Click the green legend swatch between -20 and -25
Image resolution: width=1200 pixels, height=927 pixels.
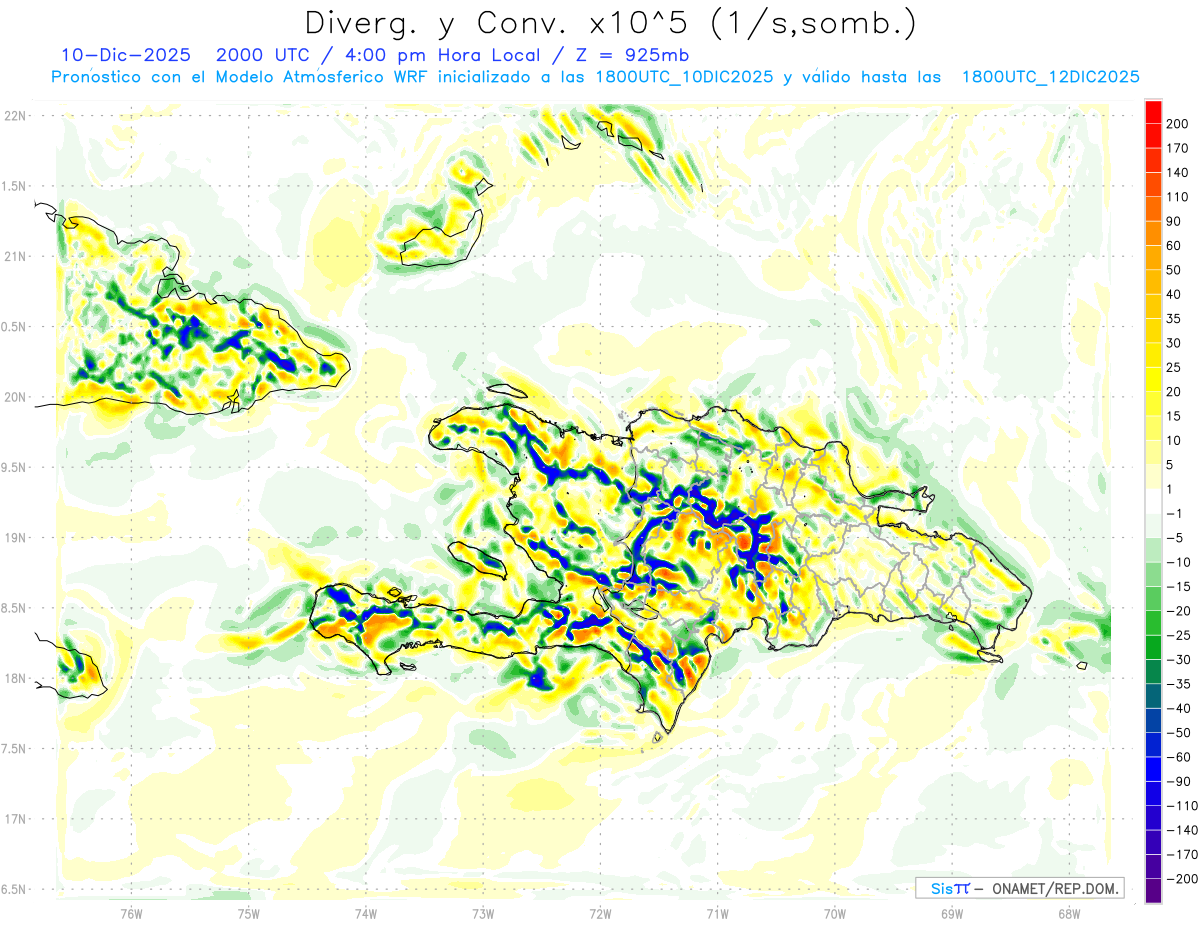[1153, 623]
